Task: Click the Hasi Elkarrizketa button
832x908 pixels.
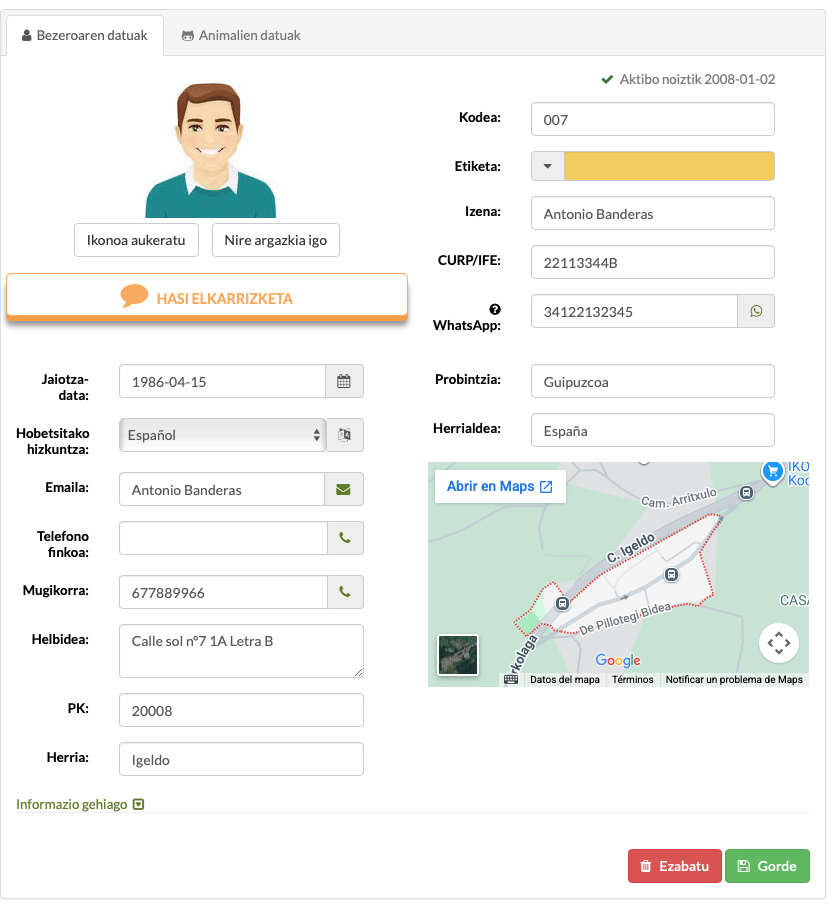Action: tap(207, 297)
